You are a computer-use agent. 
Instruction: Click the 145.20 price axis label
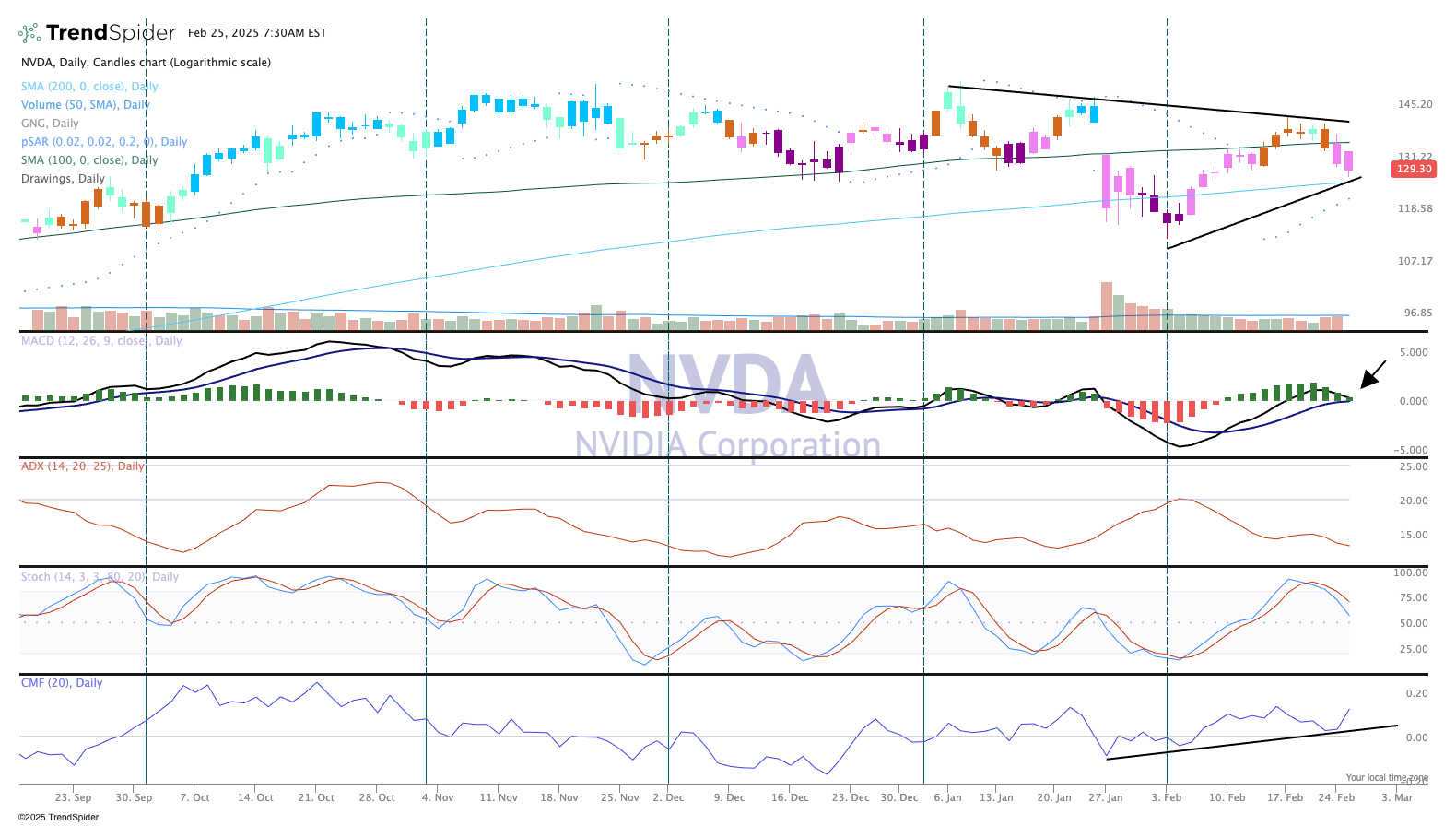tap(1415, 105)
